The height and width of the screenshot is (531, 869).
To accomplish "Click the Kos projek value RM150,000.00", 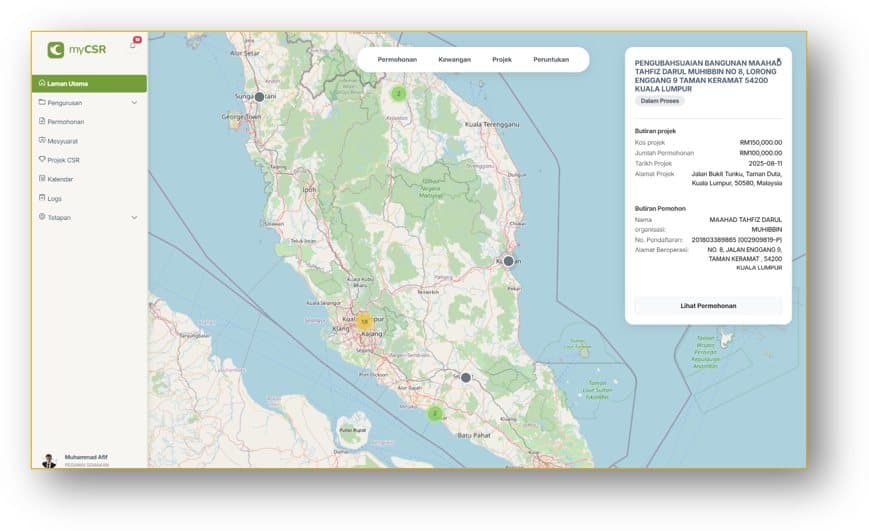I will (760, 142).
